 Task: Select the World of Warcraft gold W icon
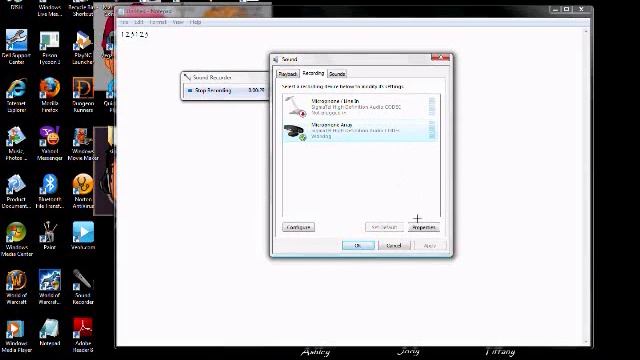pyautogui.click(x=16, y=287)
